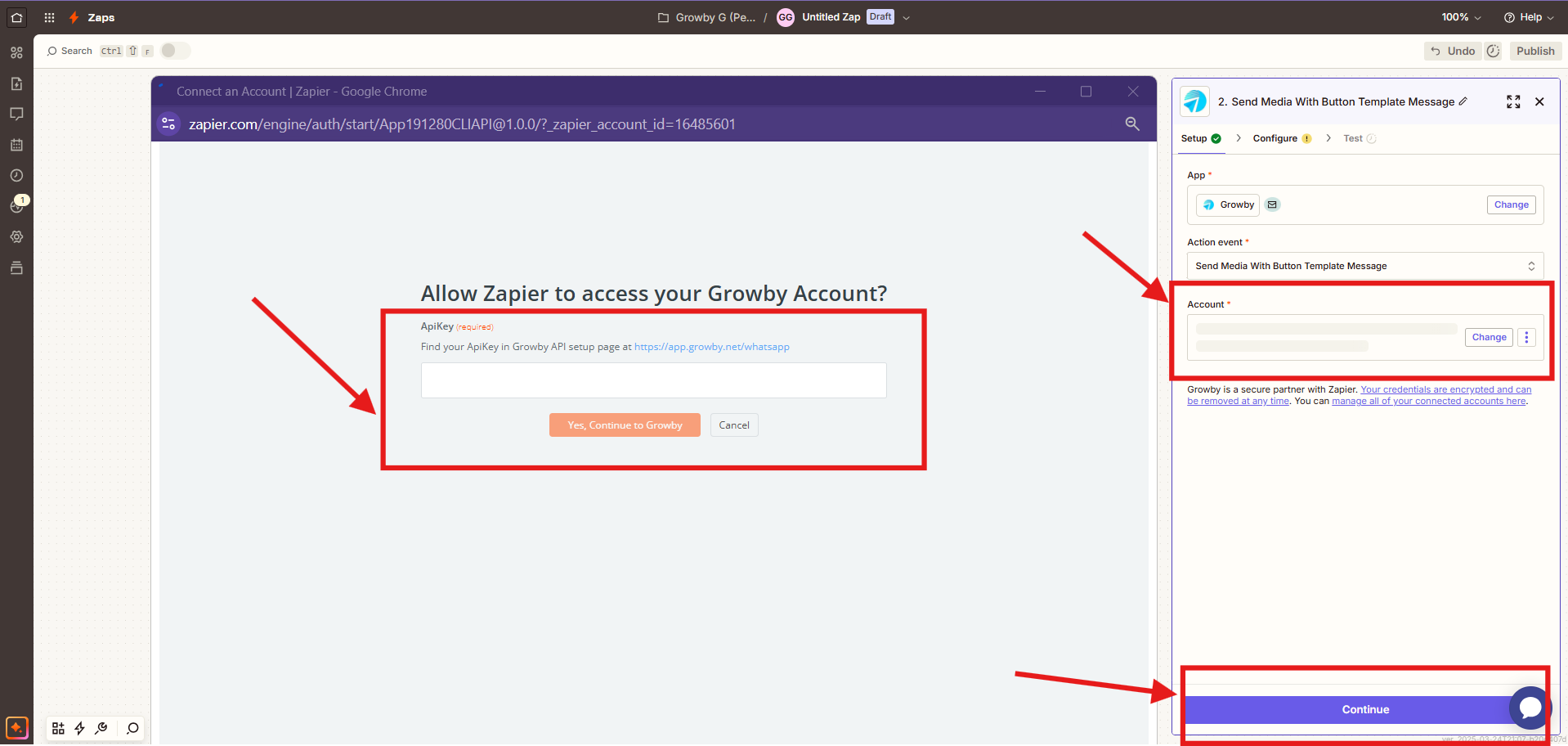The width and height of the screenshot is (1568, 746).
Task: Expand the step panel to fullscreen
Action: pyautogui.click(x=1513, y=101)
